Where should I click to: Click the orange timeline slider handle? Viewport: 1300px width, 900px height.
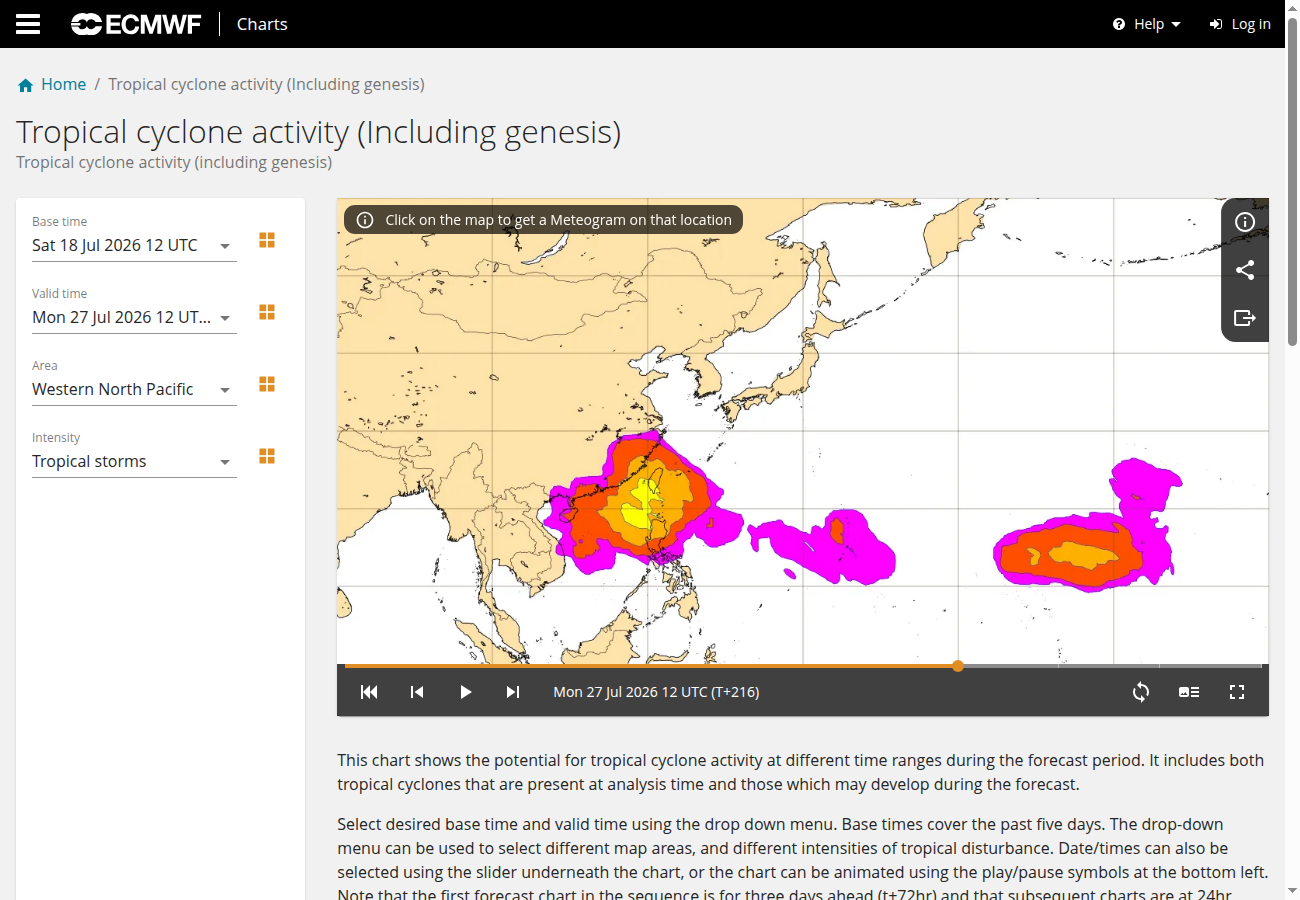[958, 666]
